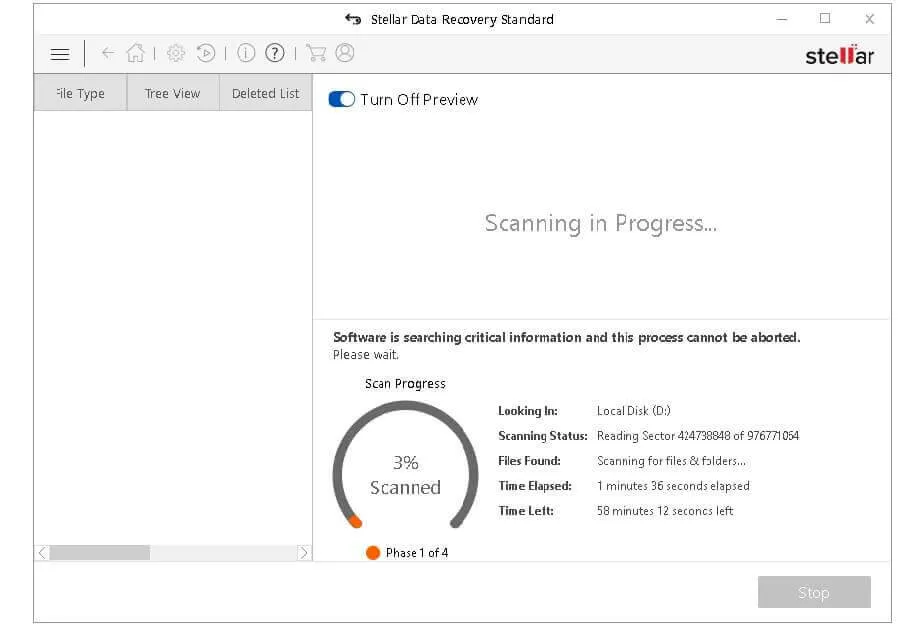
Task: Click the Stellar logo
Action: pos(839,56)
